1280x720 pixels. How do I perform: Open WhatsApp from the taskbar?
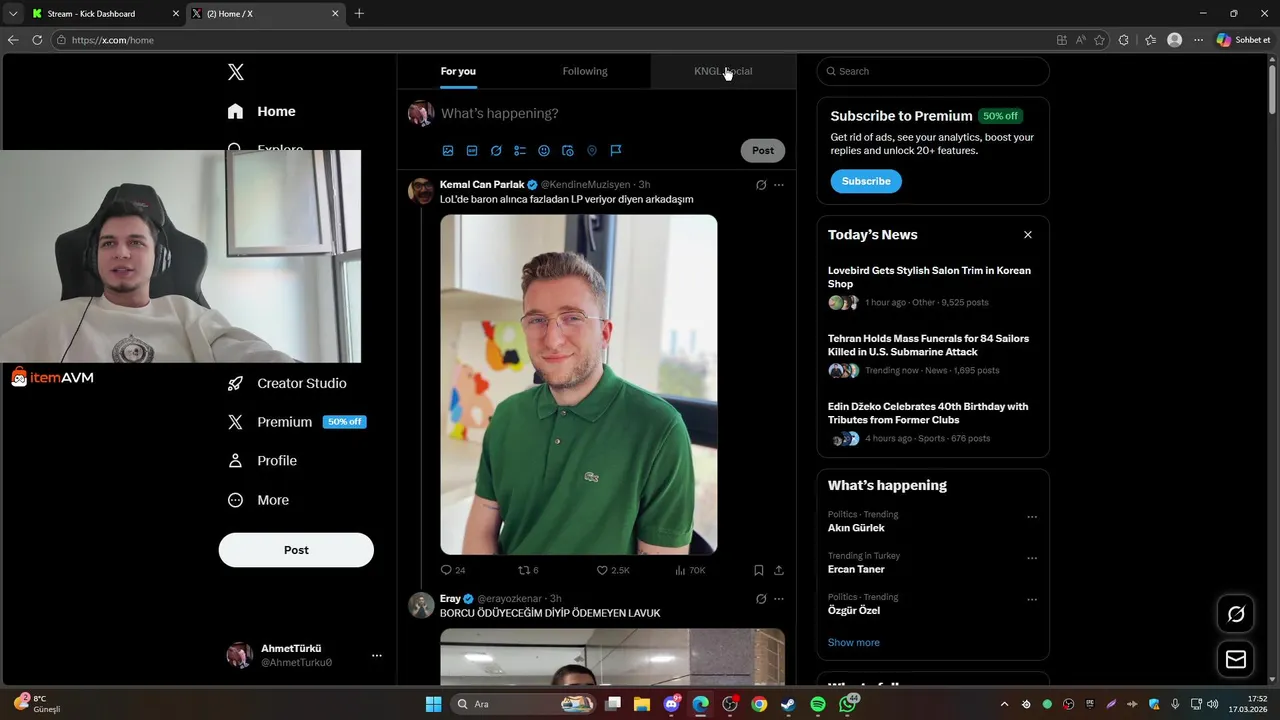pos(848,704)
